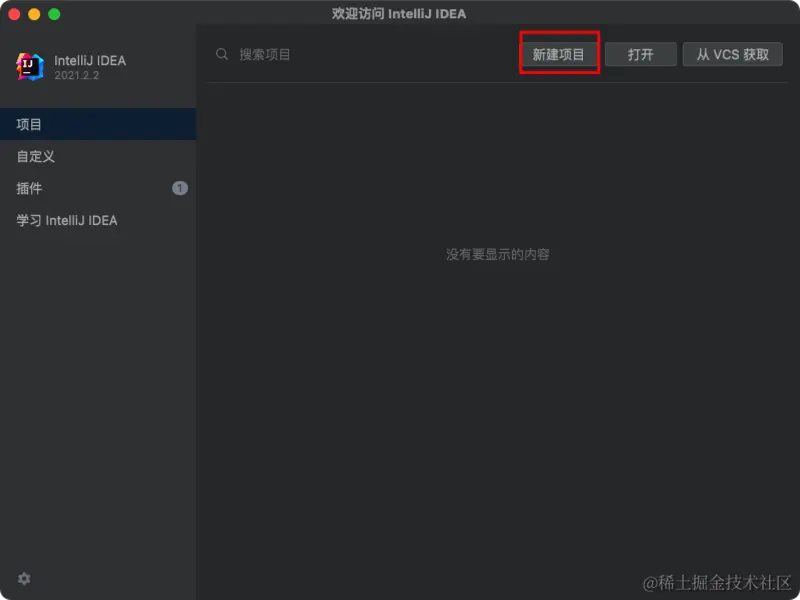Viewport: 800px width, 600px height.
Task: Click the IntelliJ IDEA product name text
Action: coord(90,61)
